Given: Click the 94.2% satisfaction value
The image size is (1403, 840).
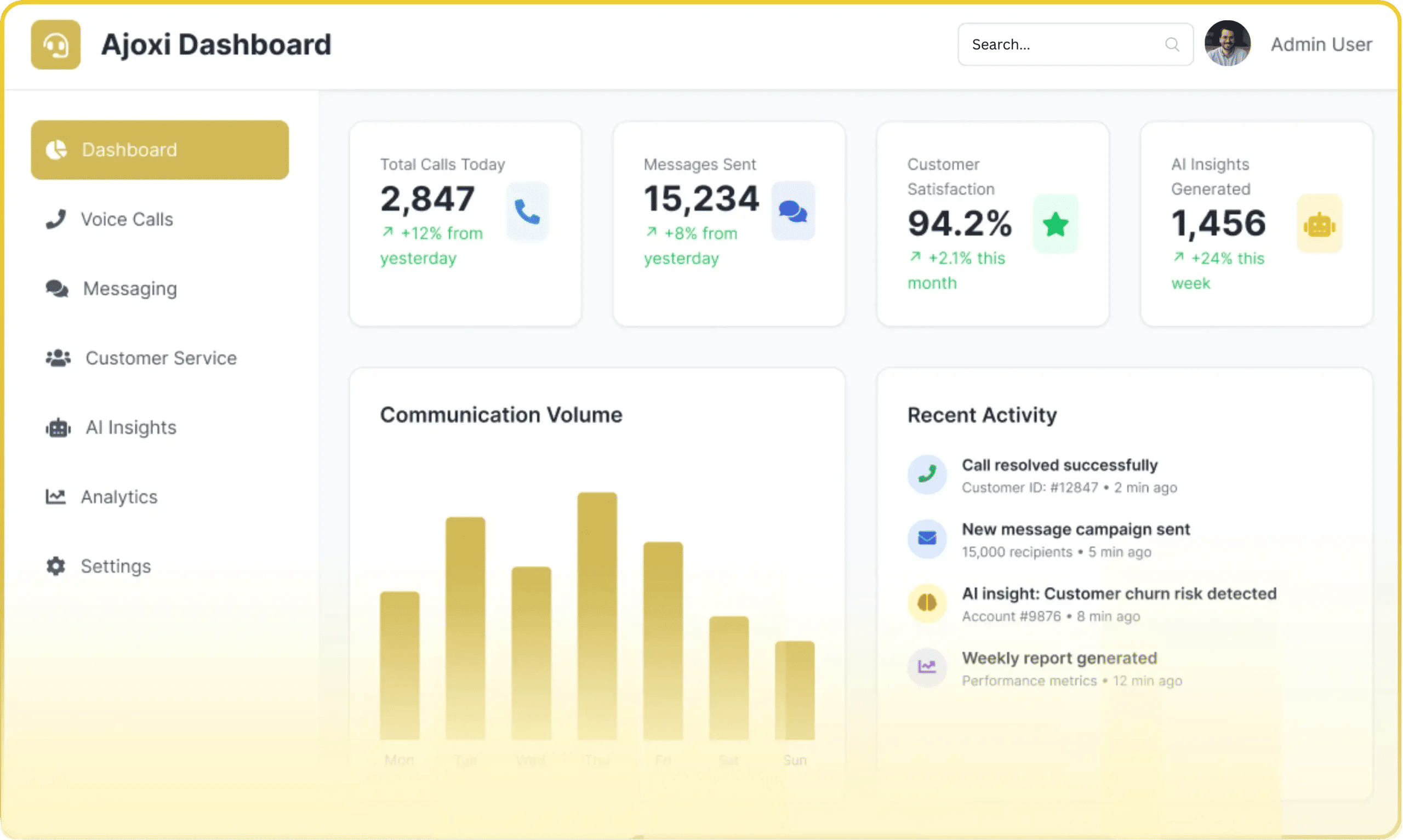Looking at the screenshot, I should tap(959, 224).
